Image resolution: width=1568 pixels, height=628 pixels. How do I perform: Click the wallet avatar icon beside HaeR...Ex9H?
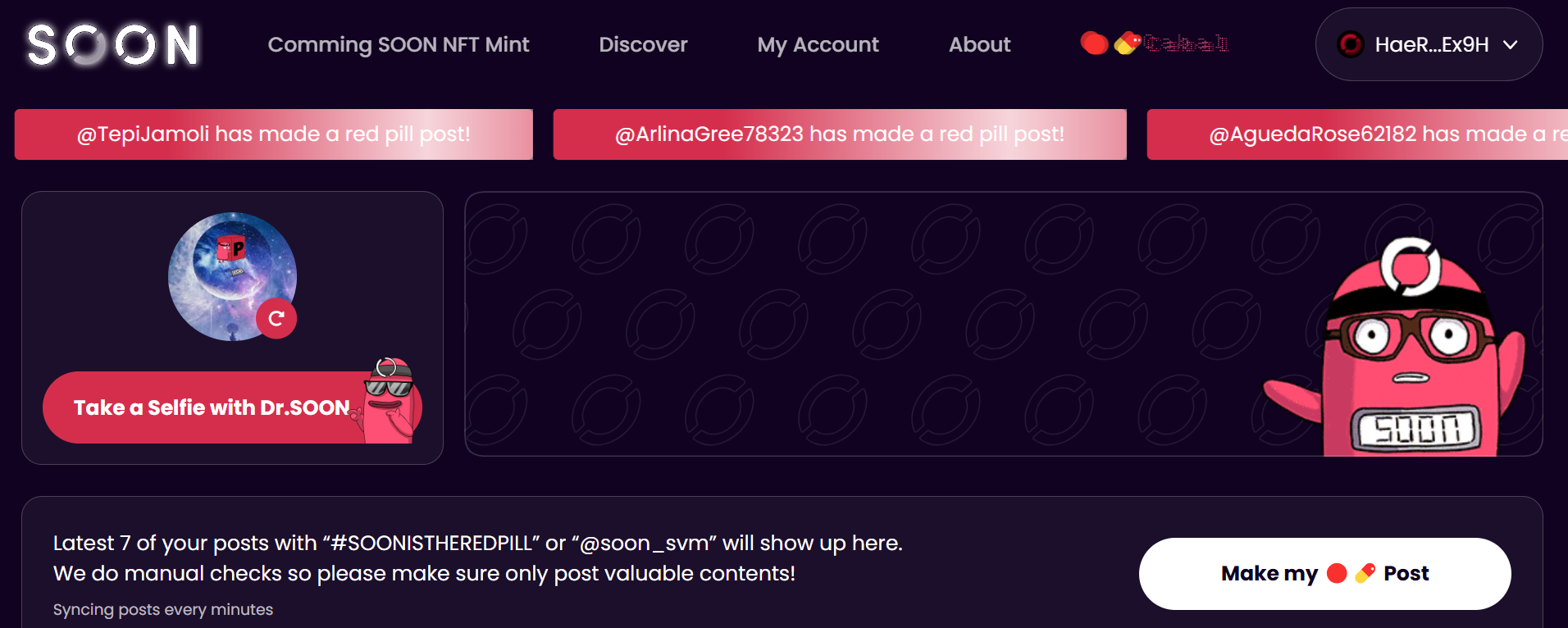coord(1350,44)
